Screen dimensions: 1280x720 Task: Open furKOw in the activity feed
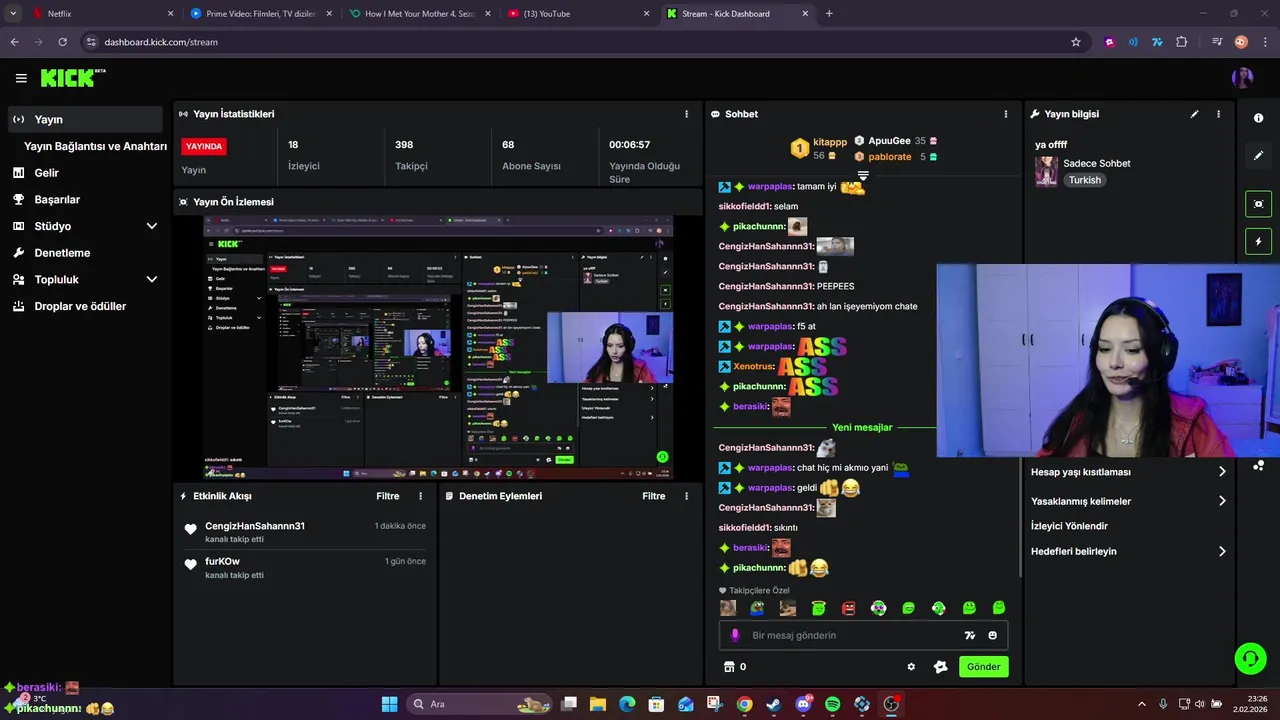pos(222,562)
